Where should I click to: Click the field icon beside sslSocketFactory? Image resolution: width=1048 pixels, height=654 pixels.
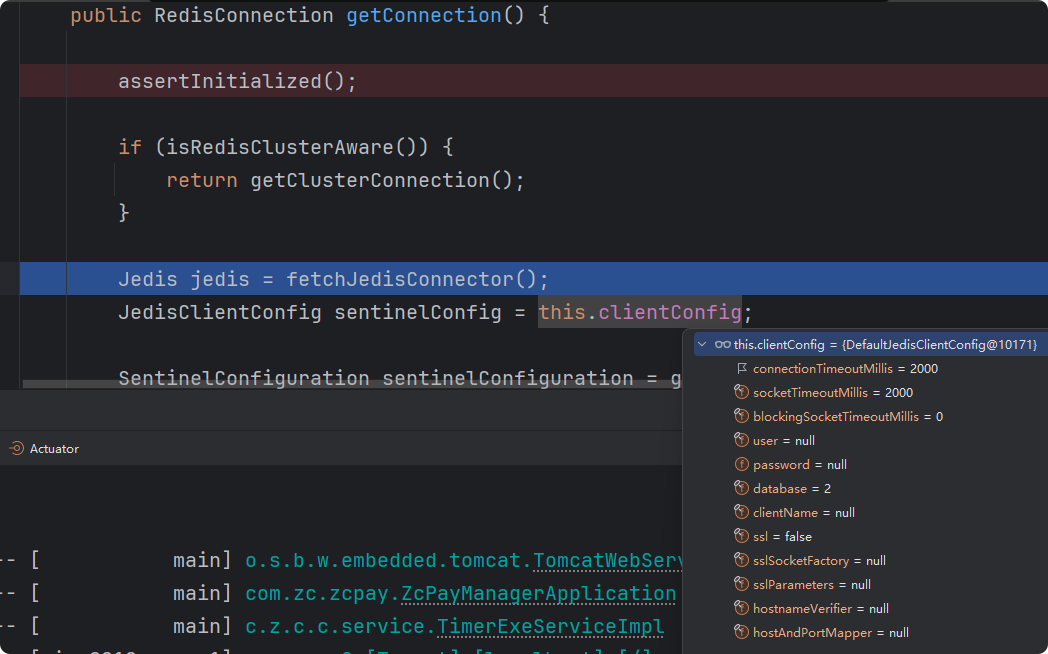point(741,560)
